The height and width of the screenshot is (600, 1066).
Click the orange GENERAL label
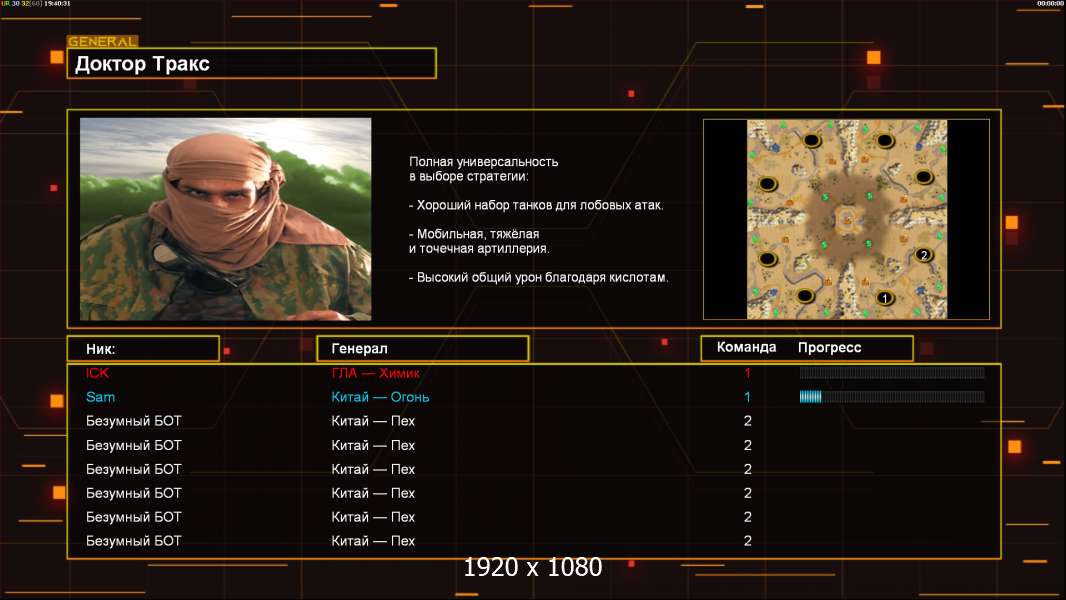[103, 41]
